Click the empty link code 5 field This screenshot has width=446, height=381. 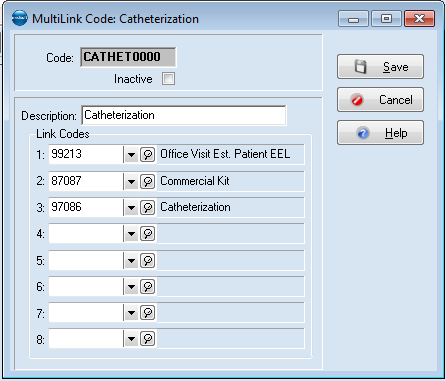coord(86,260)
